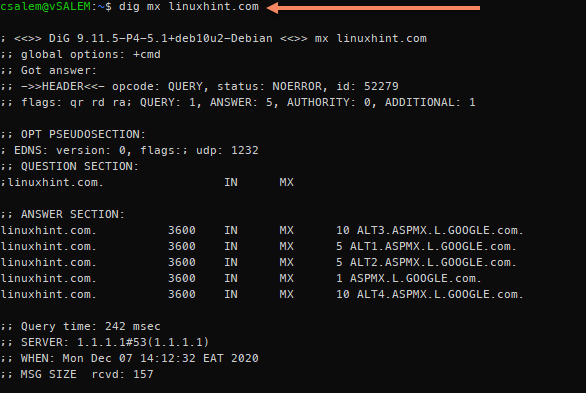
Task: Click 'ANSWER: 5' in the flags line
Action: click(x=241, y=102)
